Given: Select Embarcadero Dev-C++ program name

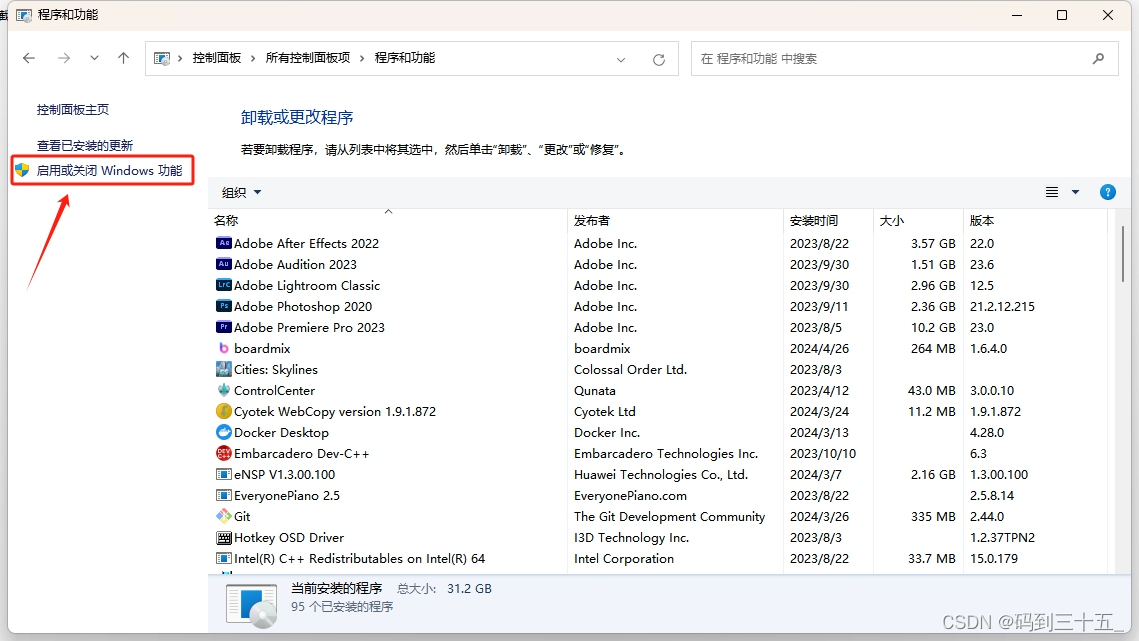Looking at the screenshot, I should [301, 453].
